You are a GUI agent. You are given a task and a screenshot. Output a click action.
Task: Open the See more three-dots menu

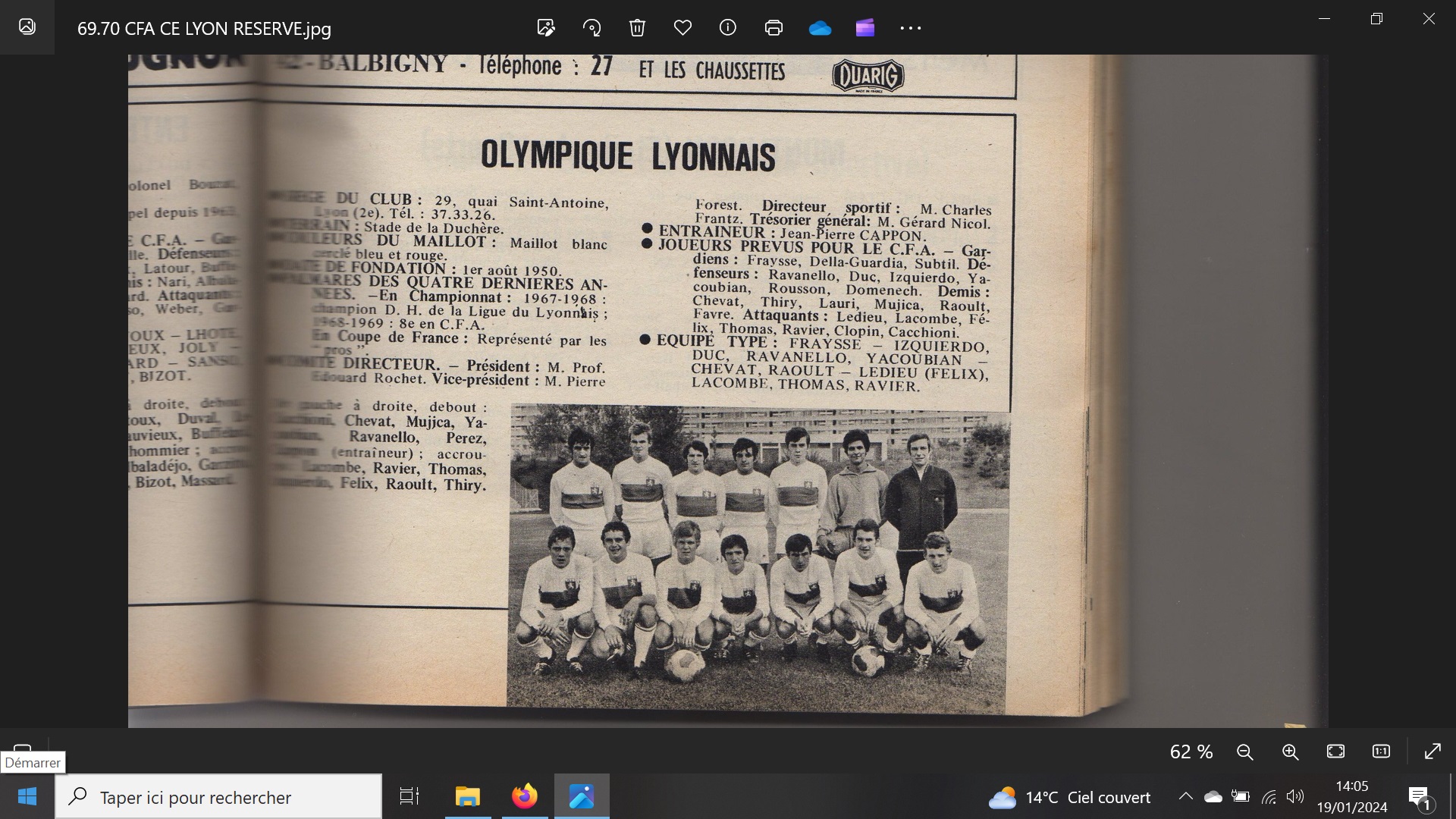(911, 28)
